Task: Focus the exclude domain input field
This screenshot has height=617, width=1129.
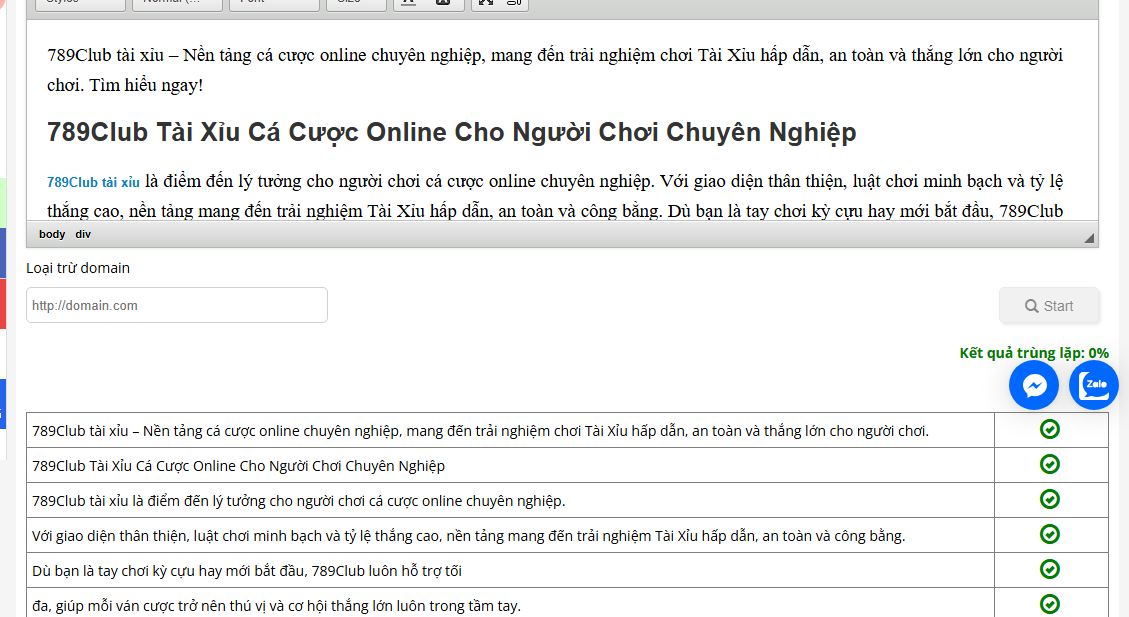Action: pyautogui.click(x=177, y=305)
